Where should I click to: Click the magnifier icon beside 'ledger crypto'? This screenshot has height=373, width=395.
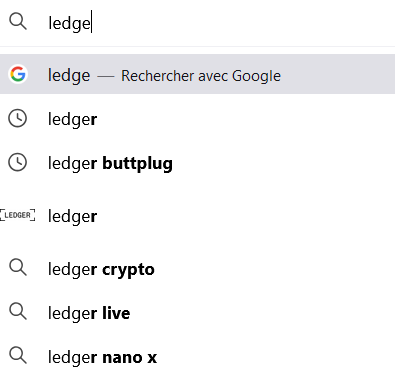[18, 268]
